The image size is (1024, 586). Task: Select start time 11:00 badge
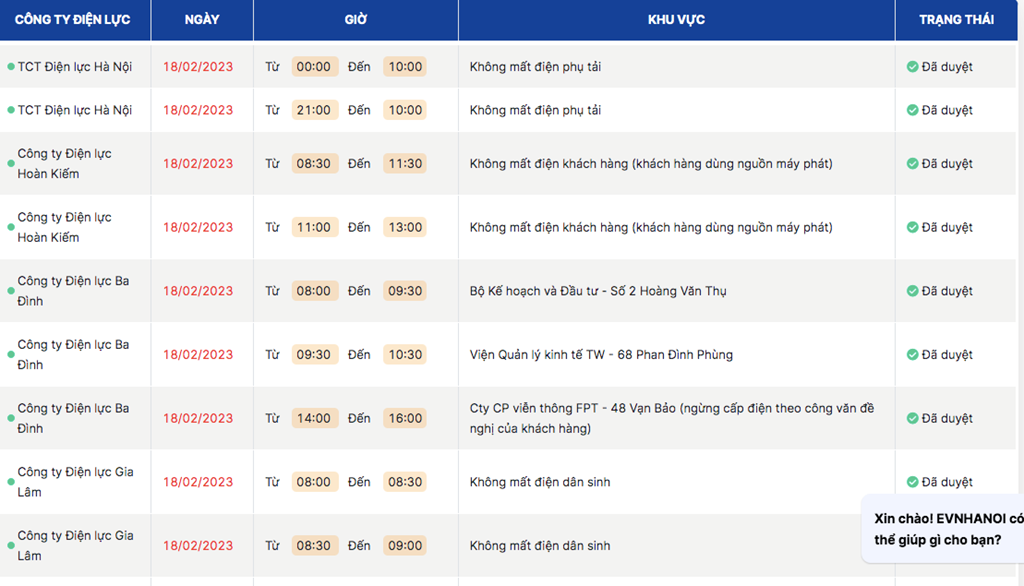tap(314, 227)
